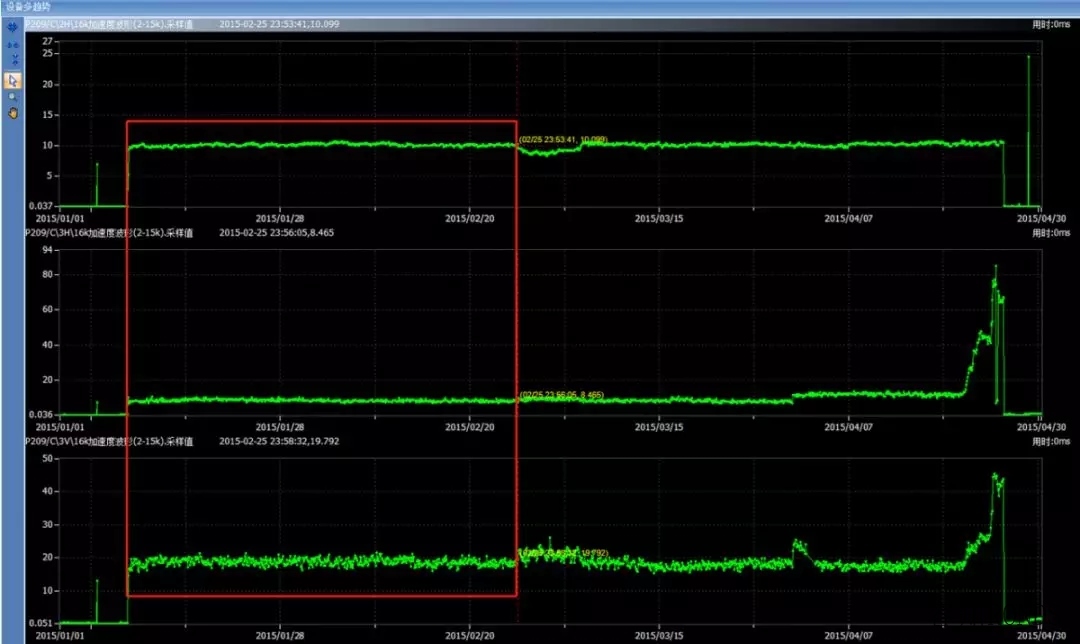
Task: Click the collapse arrows icon in sidebar
Action: (13, 59)
